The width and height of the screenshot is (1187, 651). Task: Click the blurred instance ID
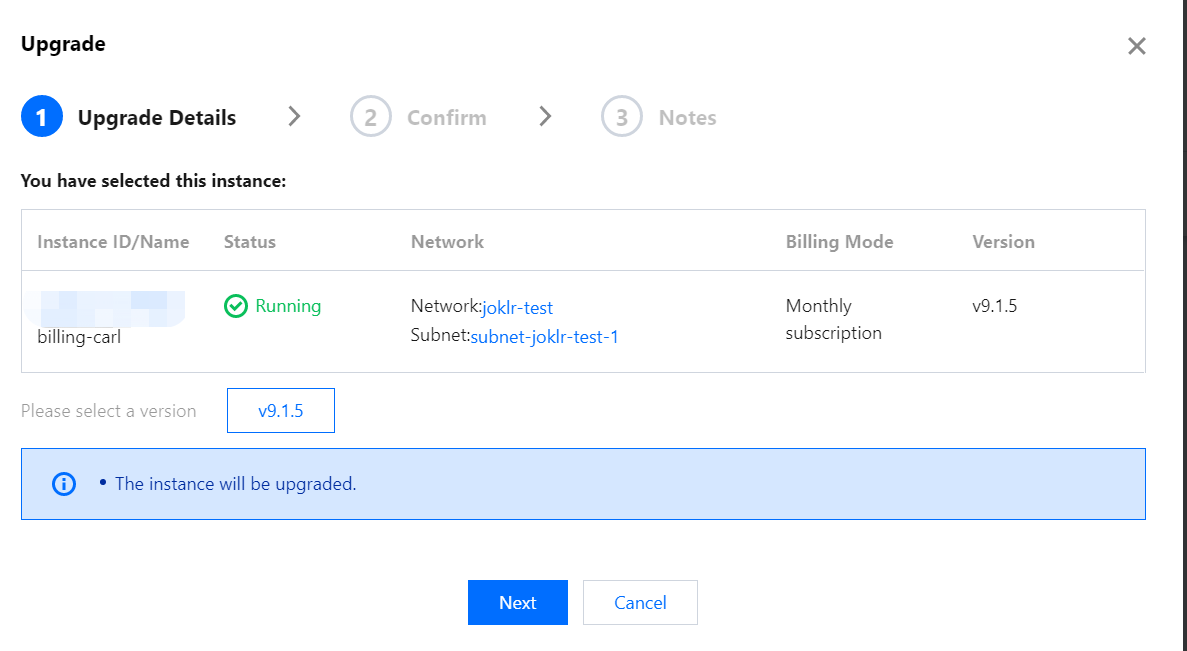110,306
